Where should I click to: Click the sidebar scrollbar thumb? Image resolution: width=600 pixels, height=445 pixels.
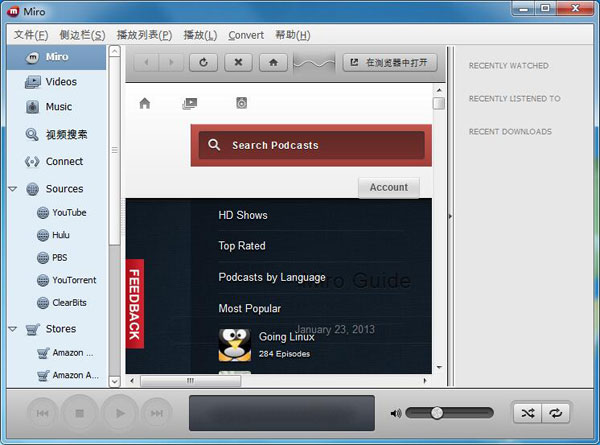point(114,150)
